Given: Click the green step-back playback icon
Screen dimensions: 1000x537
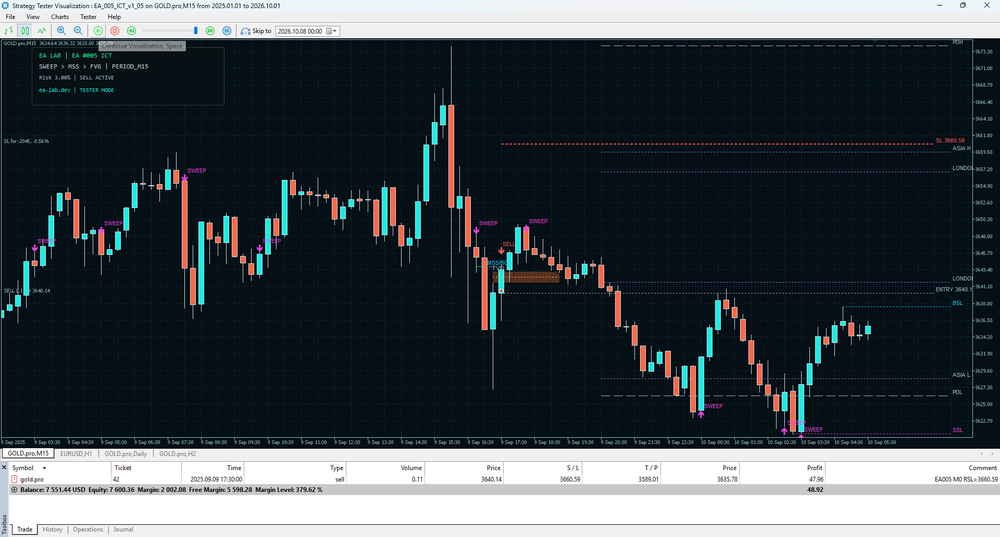Looking at the screenshot, I should tap(131, 31).
